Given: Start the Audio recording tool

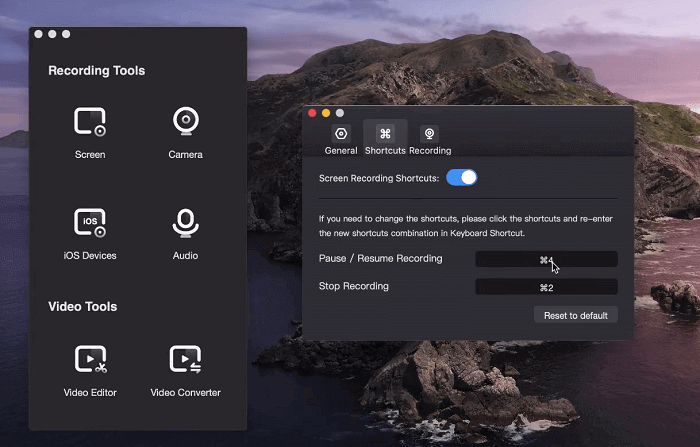Looking at the screenshot, I should [x=185, y=234].
